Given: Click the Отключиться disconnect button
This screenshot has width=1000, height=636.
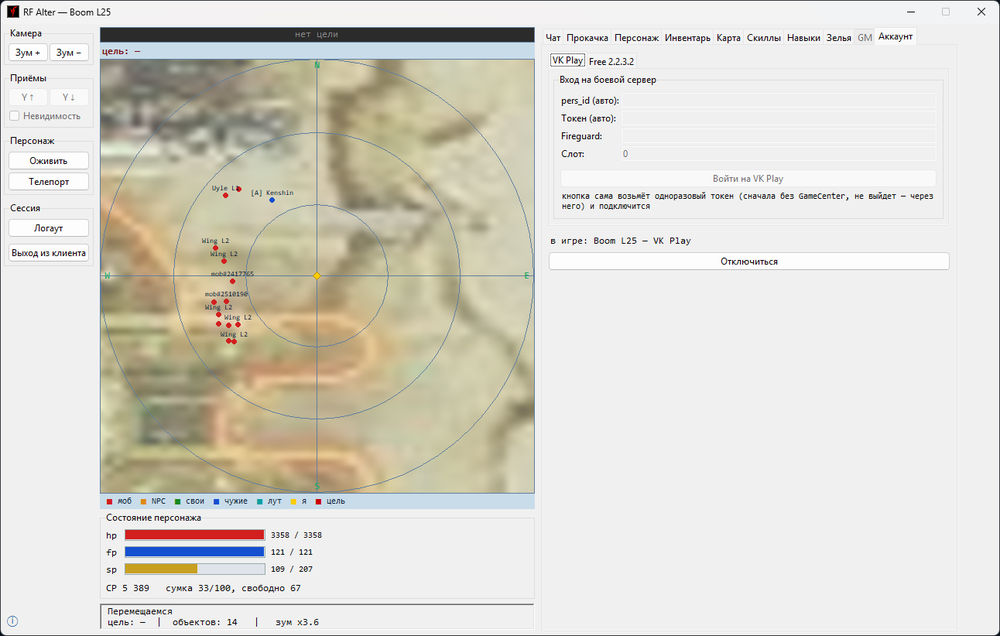Looking at the screenshot, I should click(x=749, y=262).
